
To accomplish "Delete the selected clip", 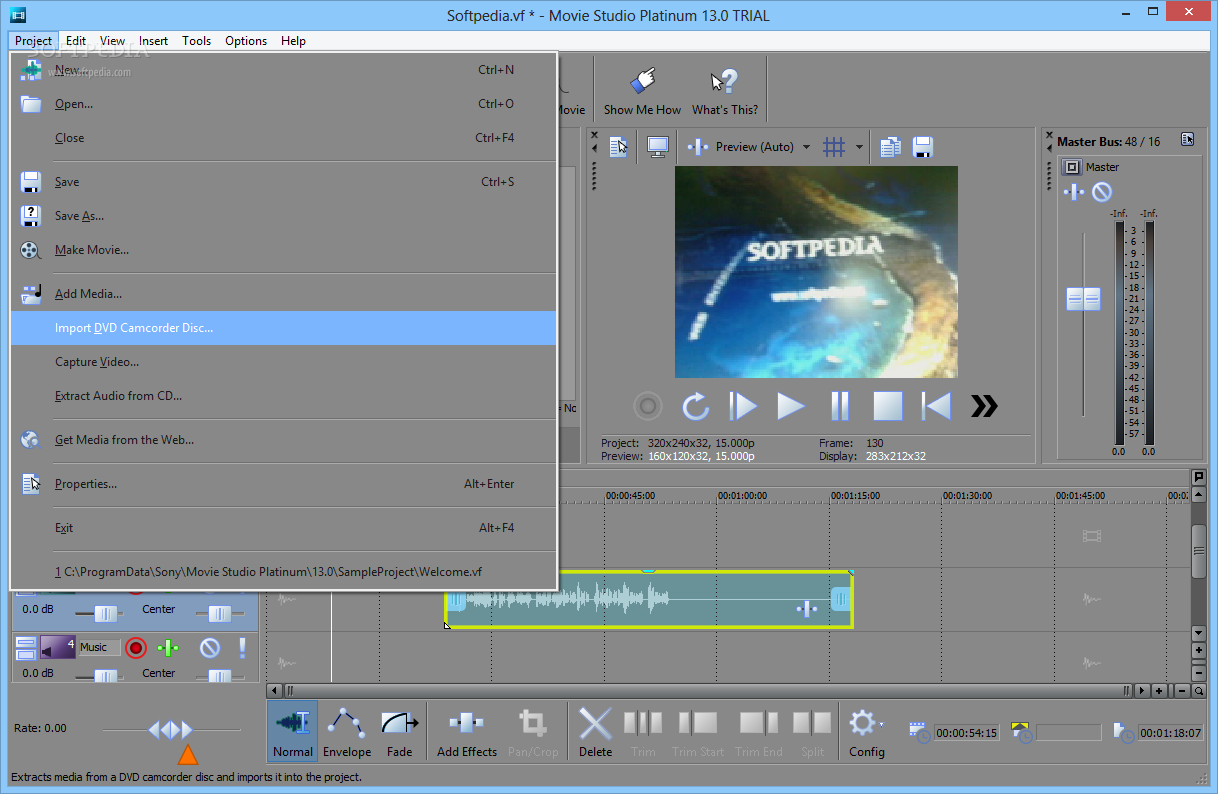I will pos(595,730).
